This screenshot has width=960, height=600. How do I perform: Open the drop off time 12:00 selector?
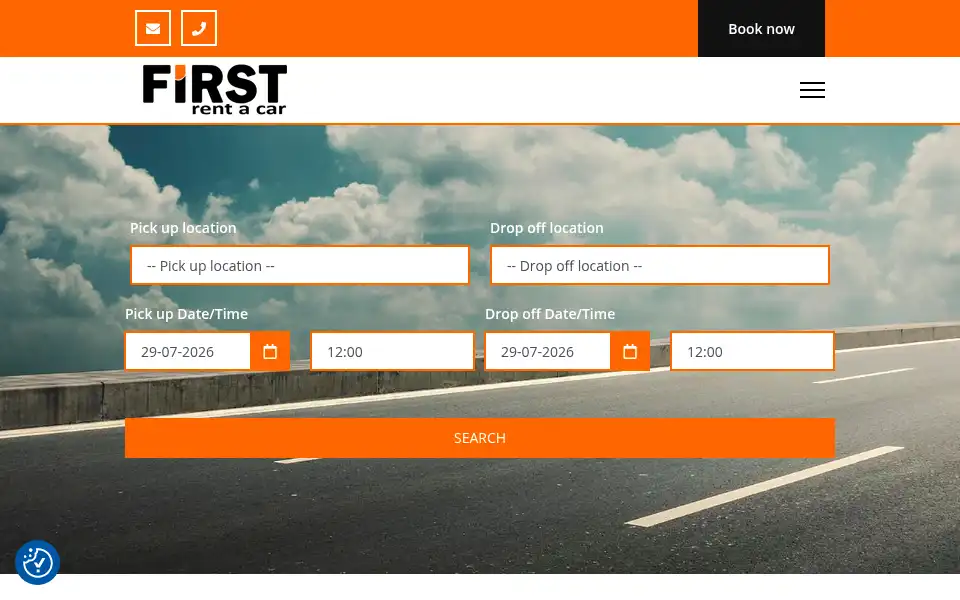[752, 351]
